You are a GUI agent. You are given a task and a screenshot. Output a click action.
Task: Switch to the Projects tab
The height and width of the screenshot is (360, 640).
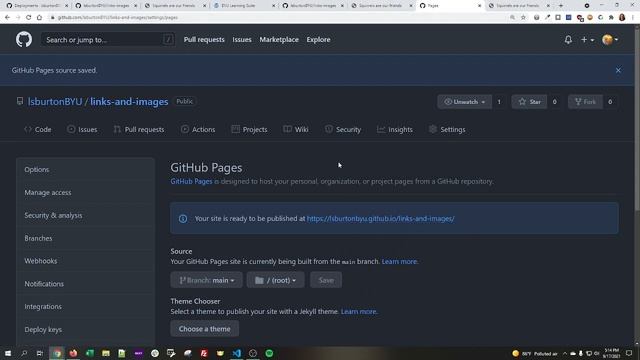coord(249,129)
